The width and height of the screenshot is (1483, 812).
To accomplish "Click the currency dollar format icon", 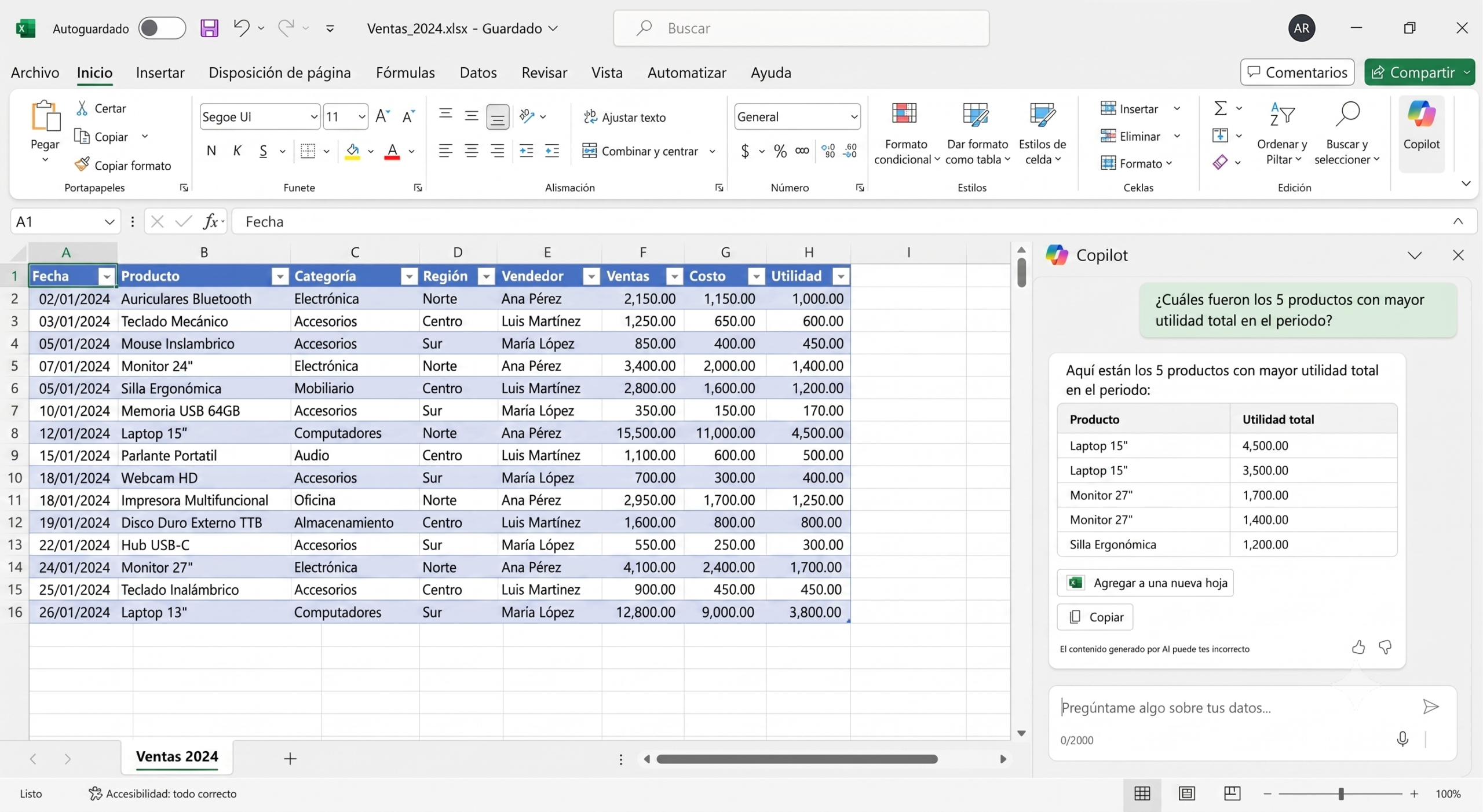I will (745, 151).
